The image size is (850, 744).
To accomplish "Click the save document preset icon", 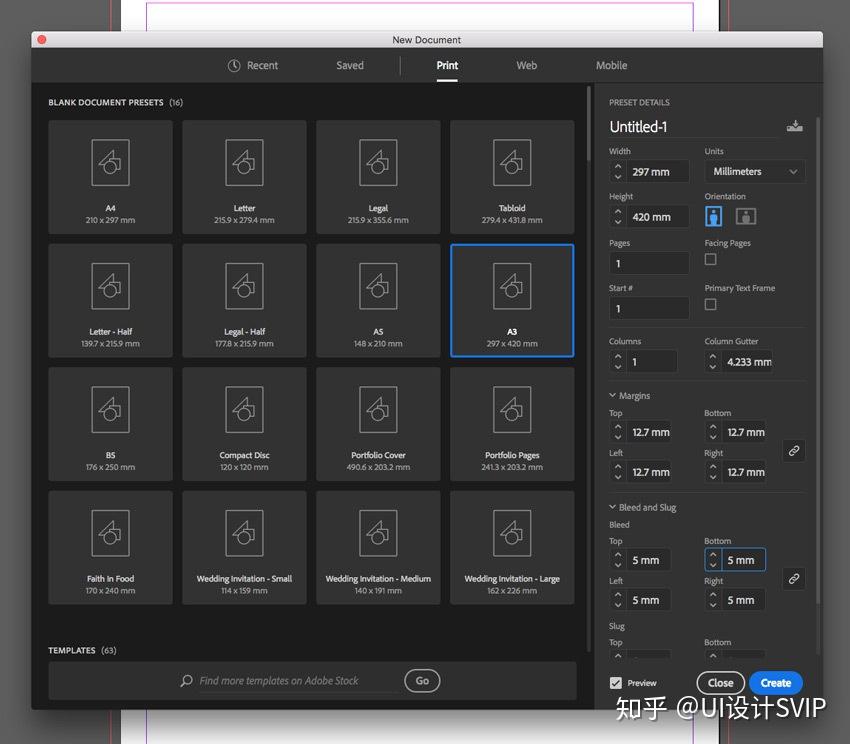I will (795, 126).
